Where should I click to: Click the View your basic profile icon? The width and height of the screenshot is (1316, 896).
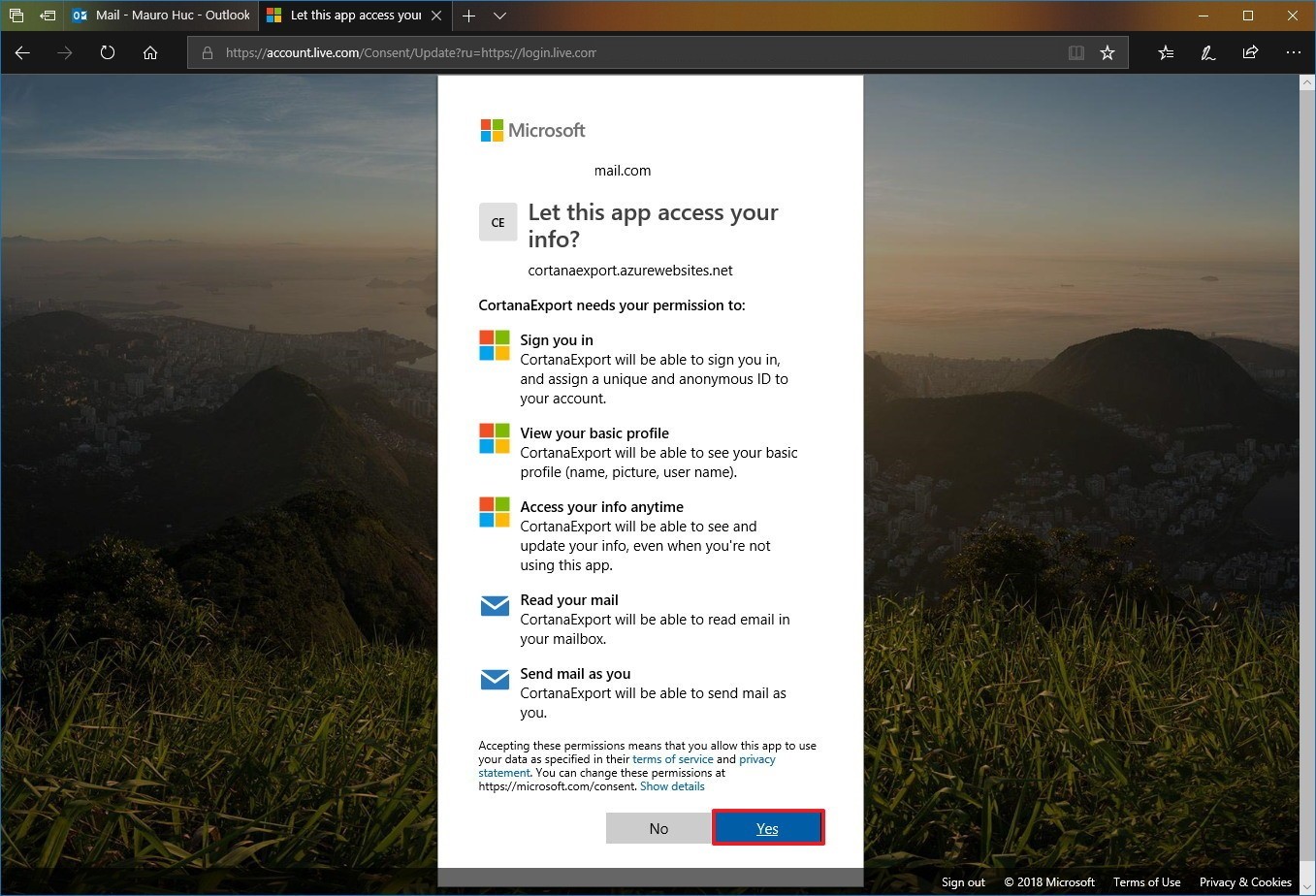pos(495,438)
